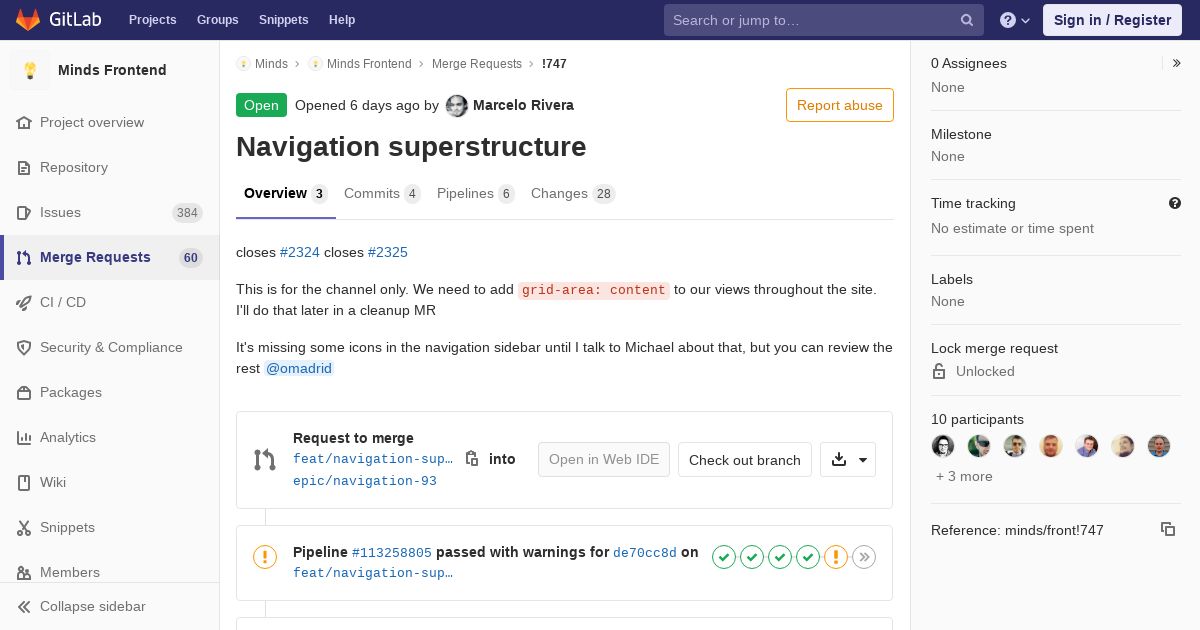Switch to the Changes tab

point(572,194)
